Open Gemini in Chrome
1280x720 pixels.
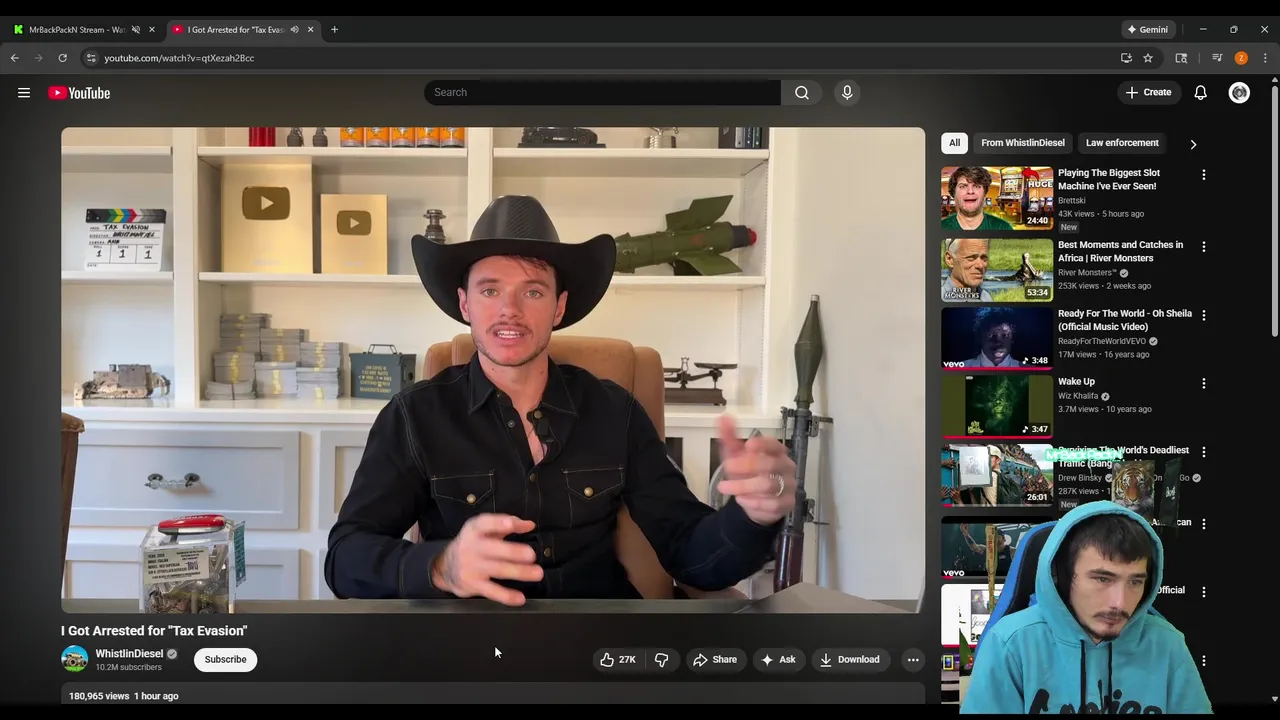(x=1147, y=30)
